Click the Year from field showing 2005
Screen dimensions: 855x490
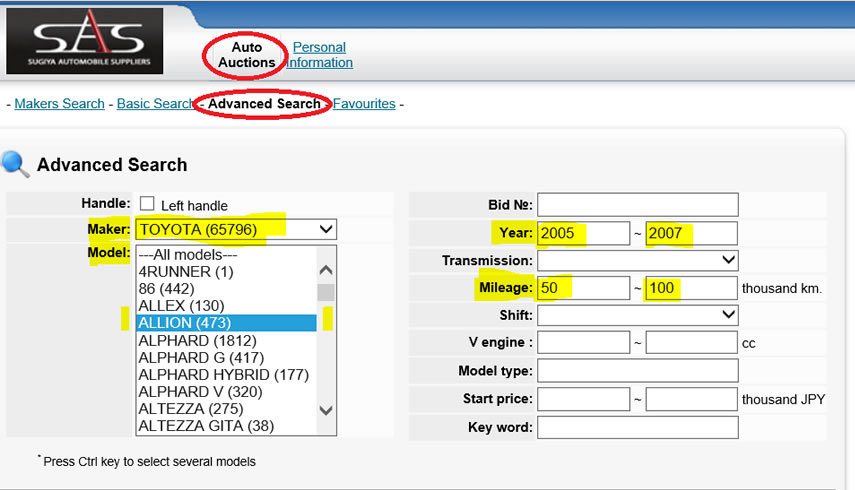[584, 233]
